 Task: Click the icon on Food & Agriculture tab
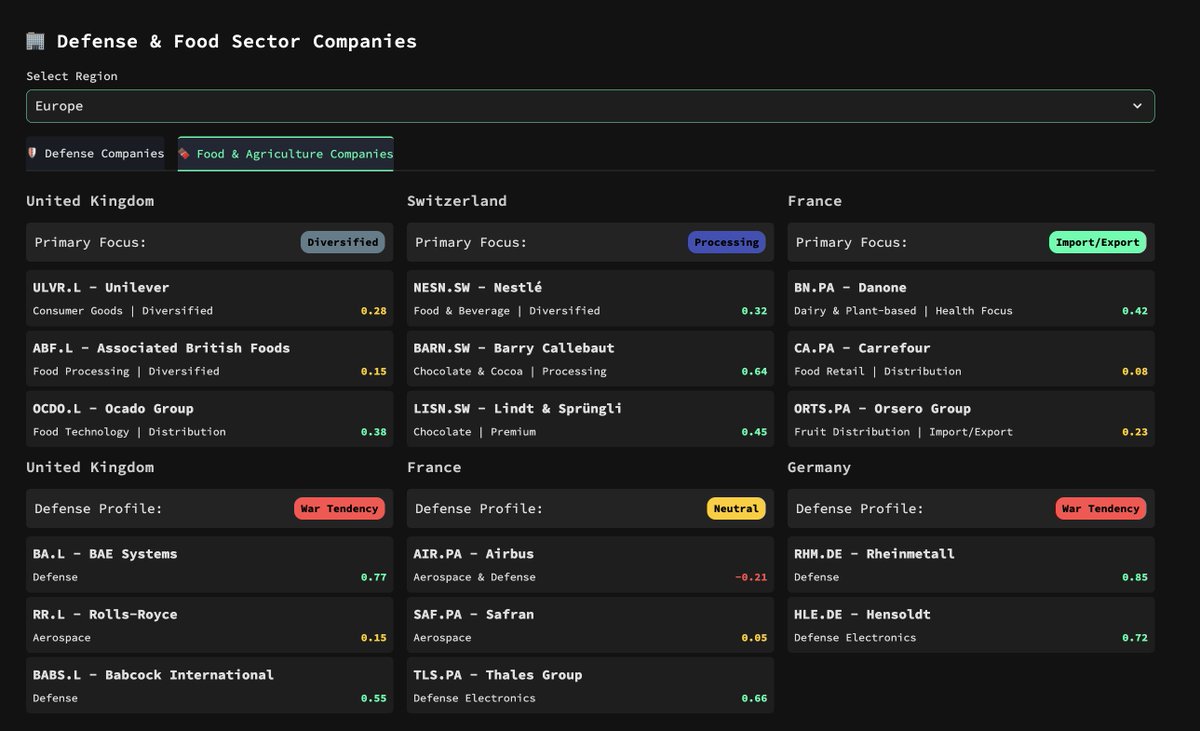pos(185,154)
